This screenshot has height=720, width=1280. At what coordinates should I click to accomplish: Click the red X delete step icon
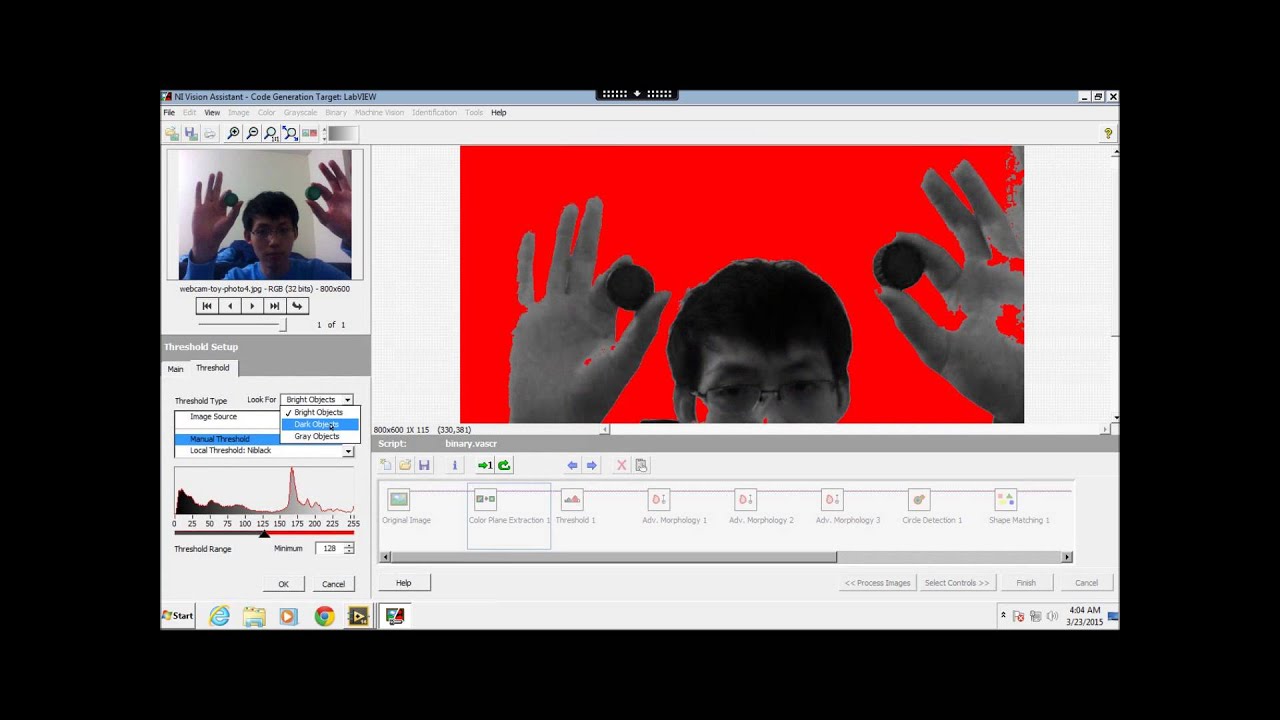pos(621,465)
